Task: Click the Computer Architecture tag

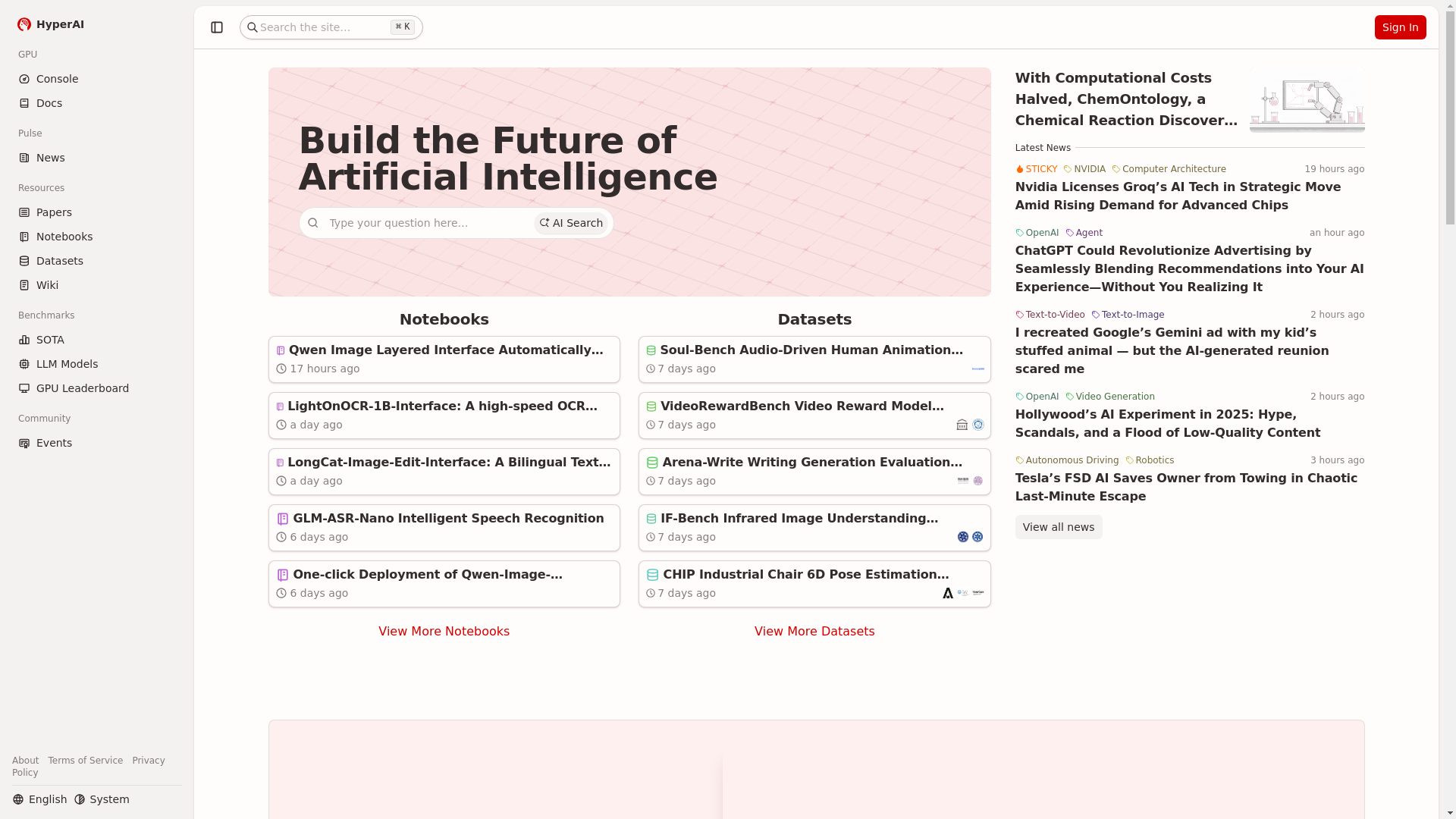Action: (1169, 169)
